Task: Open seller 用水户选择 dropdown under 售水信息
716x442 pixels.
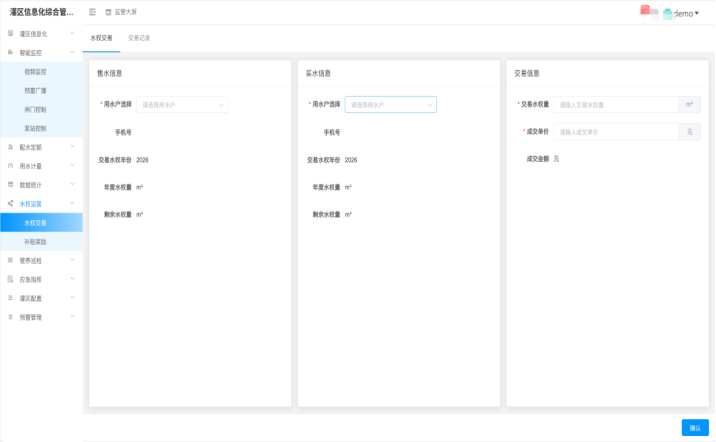Action: (184, 104)
